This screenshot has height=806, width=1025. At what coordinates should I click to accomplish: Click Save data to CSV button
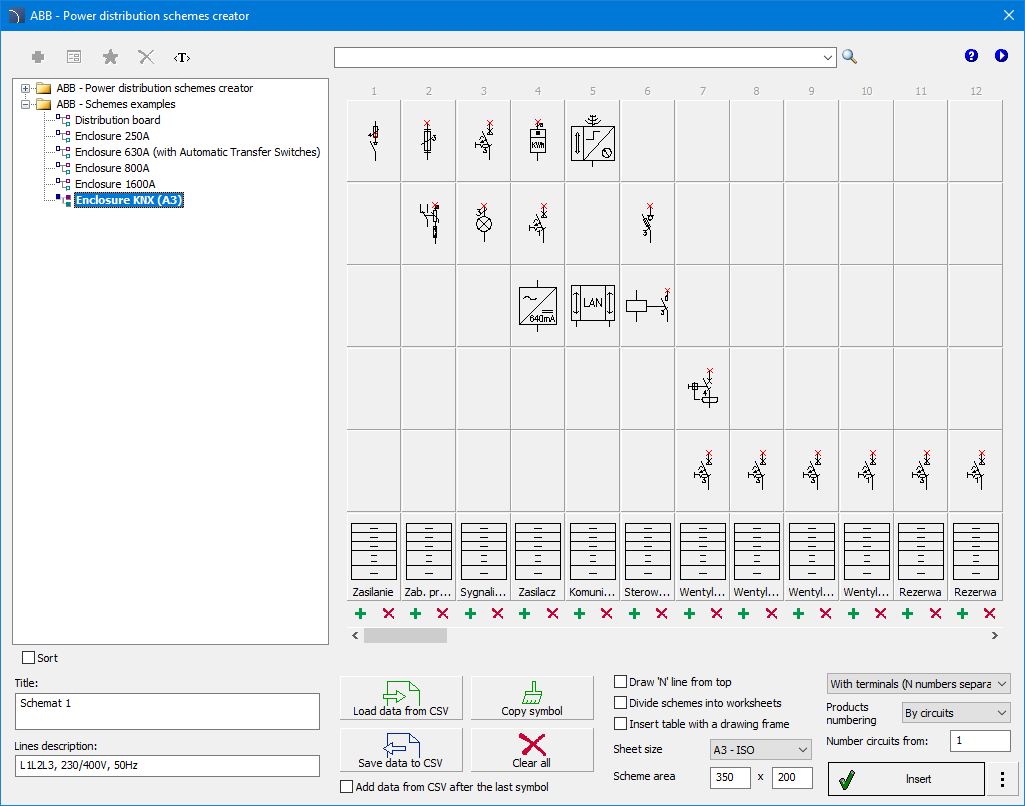pyautogui.click(x=401, y=750)
